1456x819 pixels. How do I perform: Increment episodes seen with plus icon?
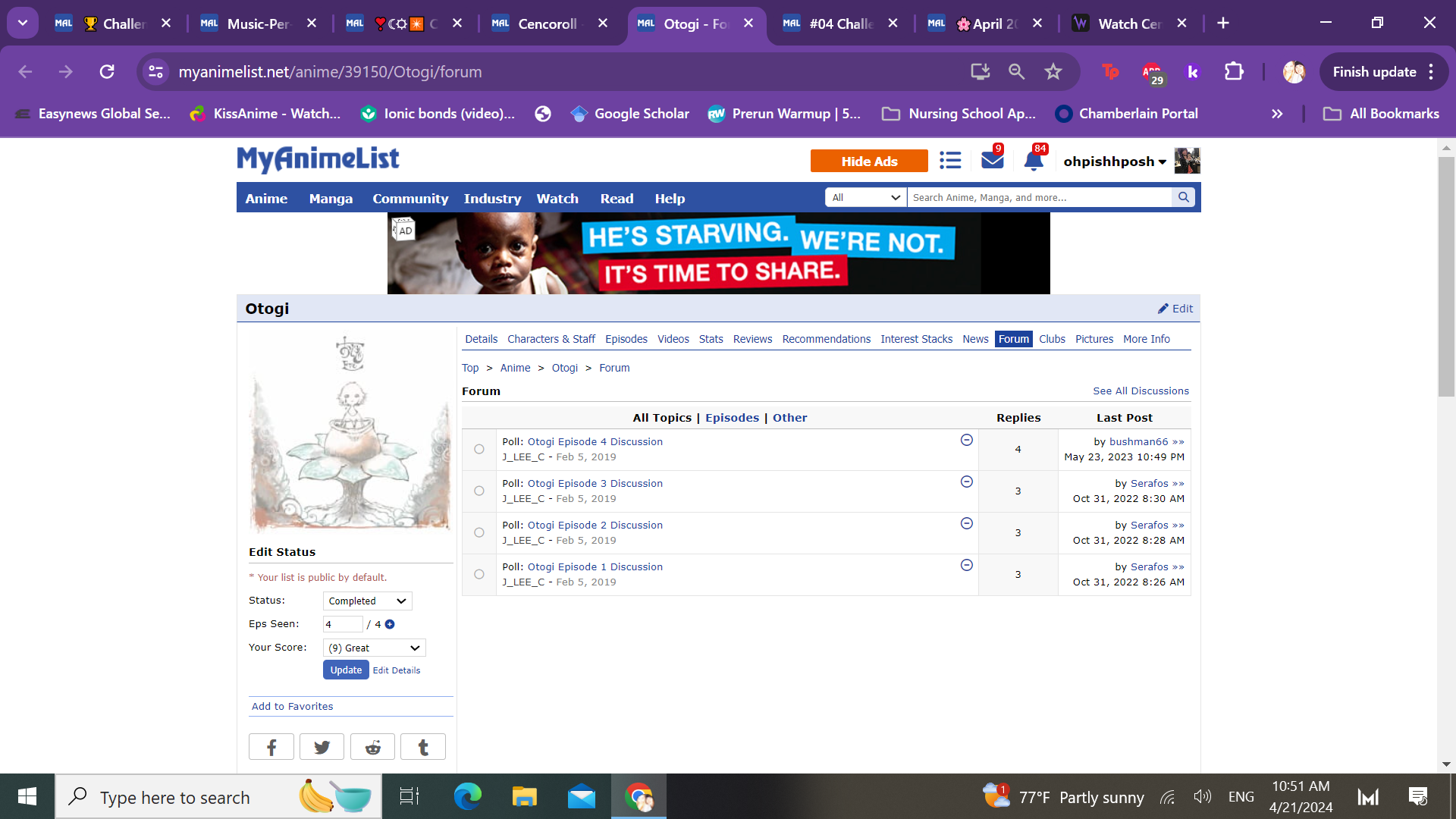pos(390,624)
